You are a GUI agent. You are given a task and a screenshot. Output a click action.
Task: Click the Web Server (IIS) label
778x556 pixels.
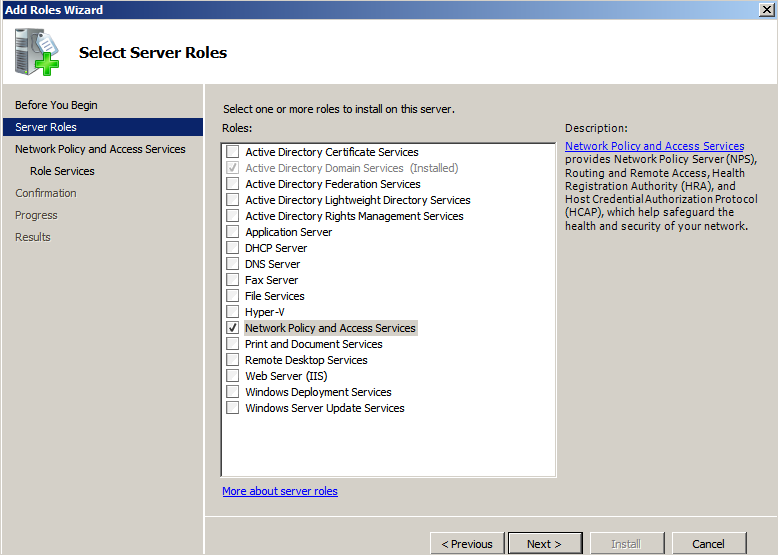[x=286, y=376]
